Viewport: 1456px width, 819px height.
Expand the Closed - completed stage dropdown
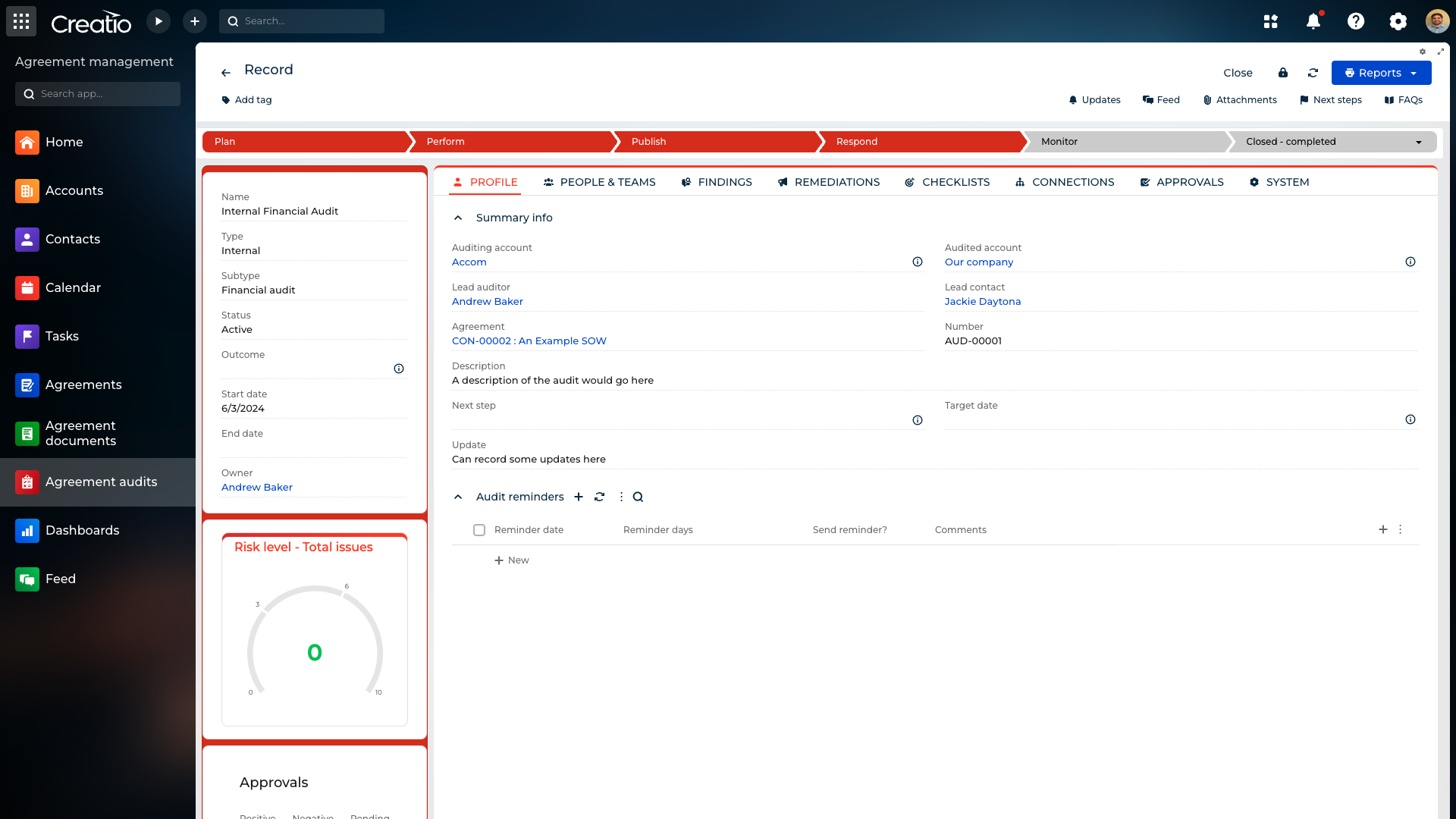[x=1419, y=142]
